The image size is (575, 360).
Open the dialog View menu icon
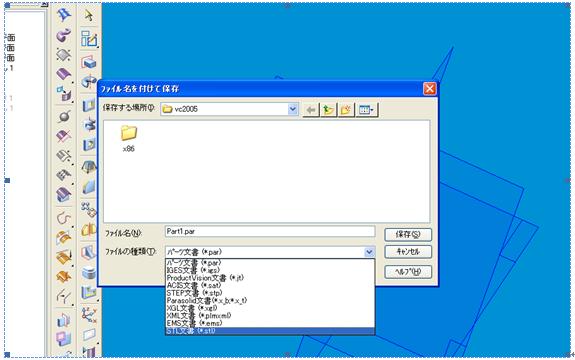(x=366, y=110)
